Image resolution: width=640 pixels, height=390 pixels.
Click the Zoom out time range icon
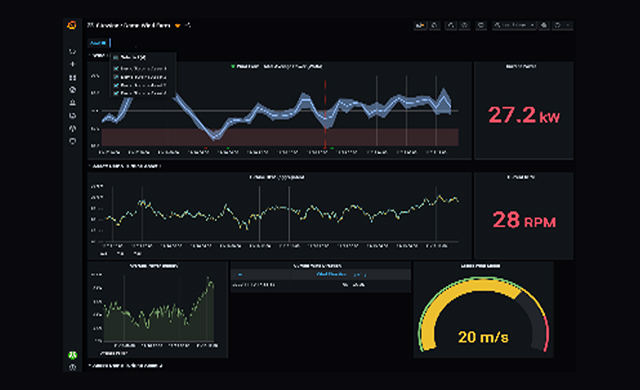(x=544, y=25)
